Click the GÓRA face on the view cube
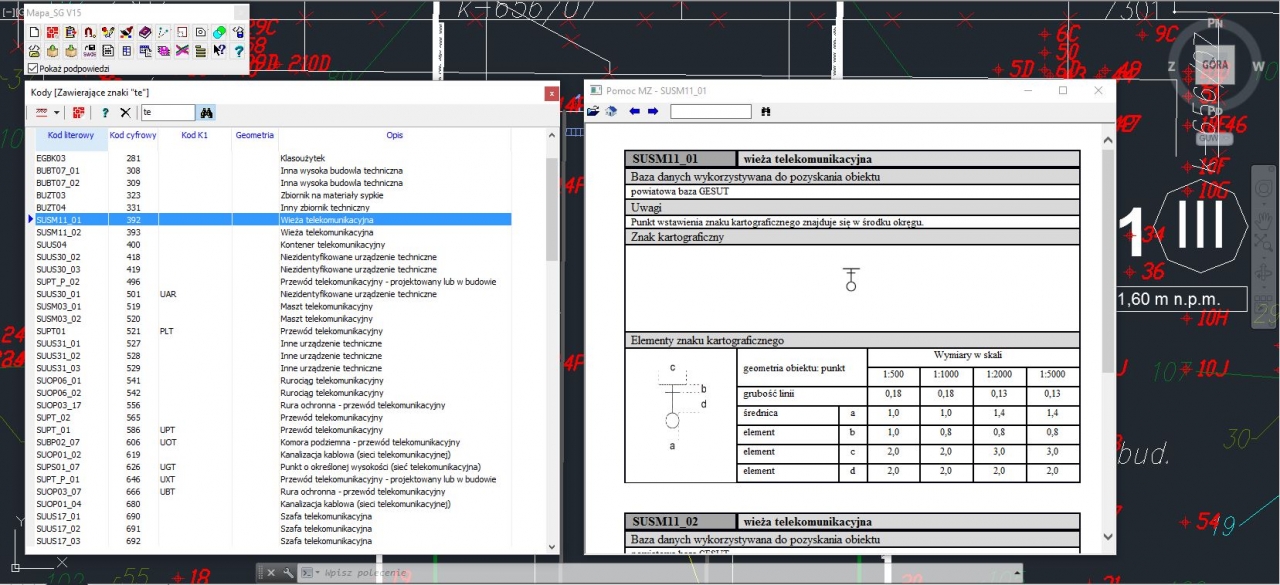 [x=1214, y=63]
